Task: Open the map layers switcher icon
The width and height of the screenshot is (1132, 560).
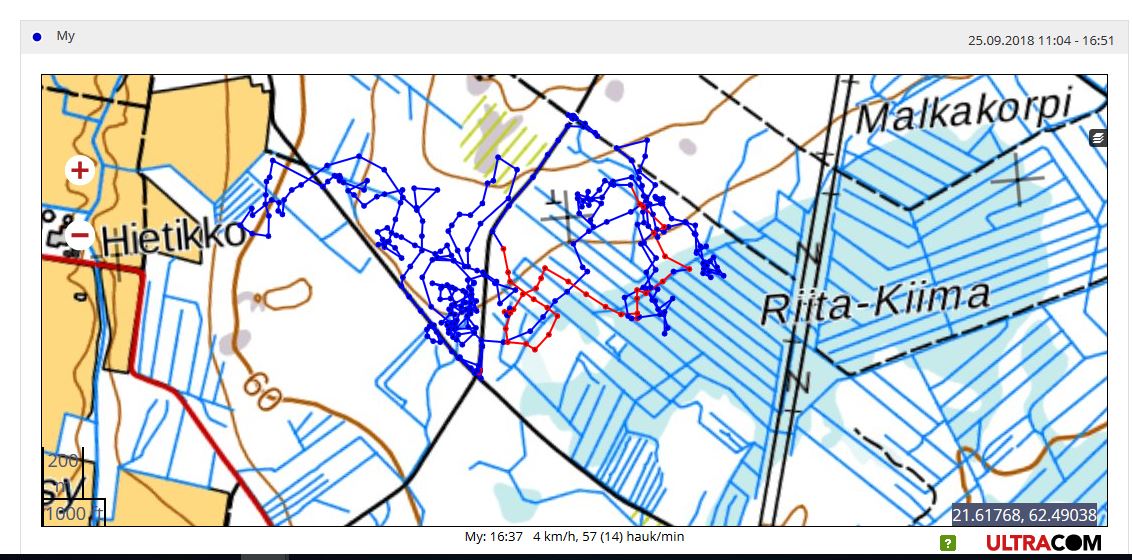Action: [1098, 138]
